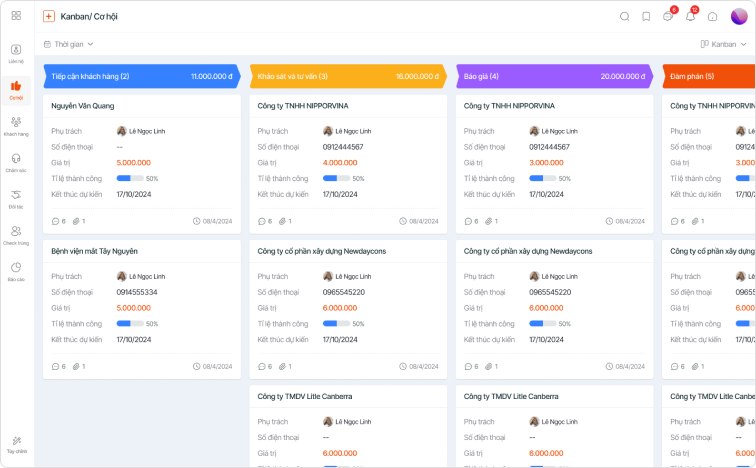756x468 pixels.
Task: Select Tiếp cận khách hàng (2) stage header
Action: pos(142,76)
